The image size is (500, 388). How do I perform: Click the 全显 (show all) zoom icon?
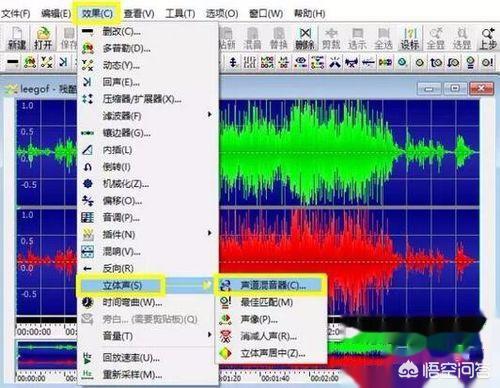coord(436,38)
